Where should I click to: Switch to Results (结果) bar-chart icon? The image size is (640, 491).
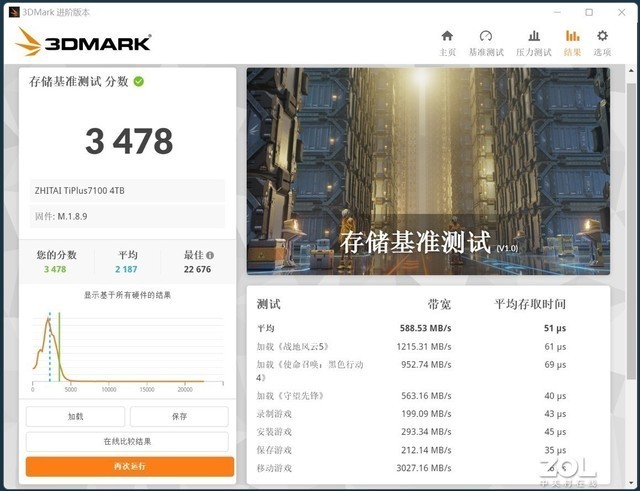point(572,36)
